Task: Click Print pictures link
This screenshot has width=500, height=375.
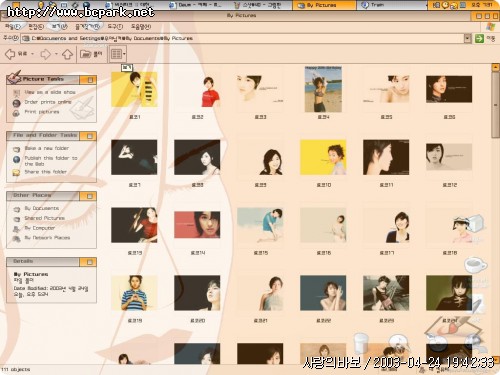Action: click(42, 112)
